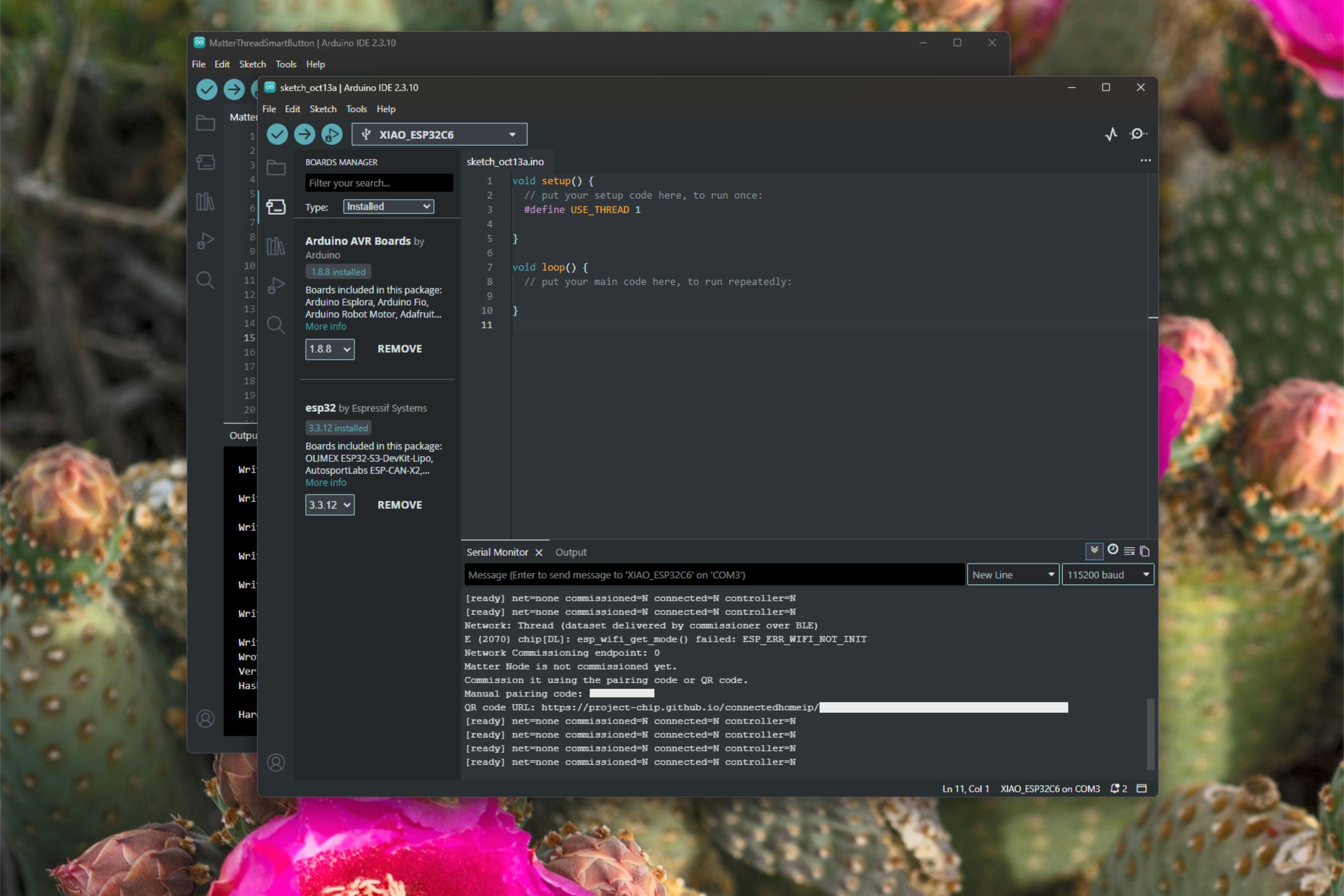
Task: Close Serial Monitor tab with X
Action: [x=538, y=552]
